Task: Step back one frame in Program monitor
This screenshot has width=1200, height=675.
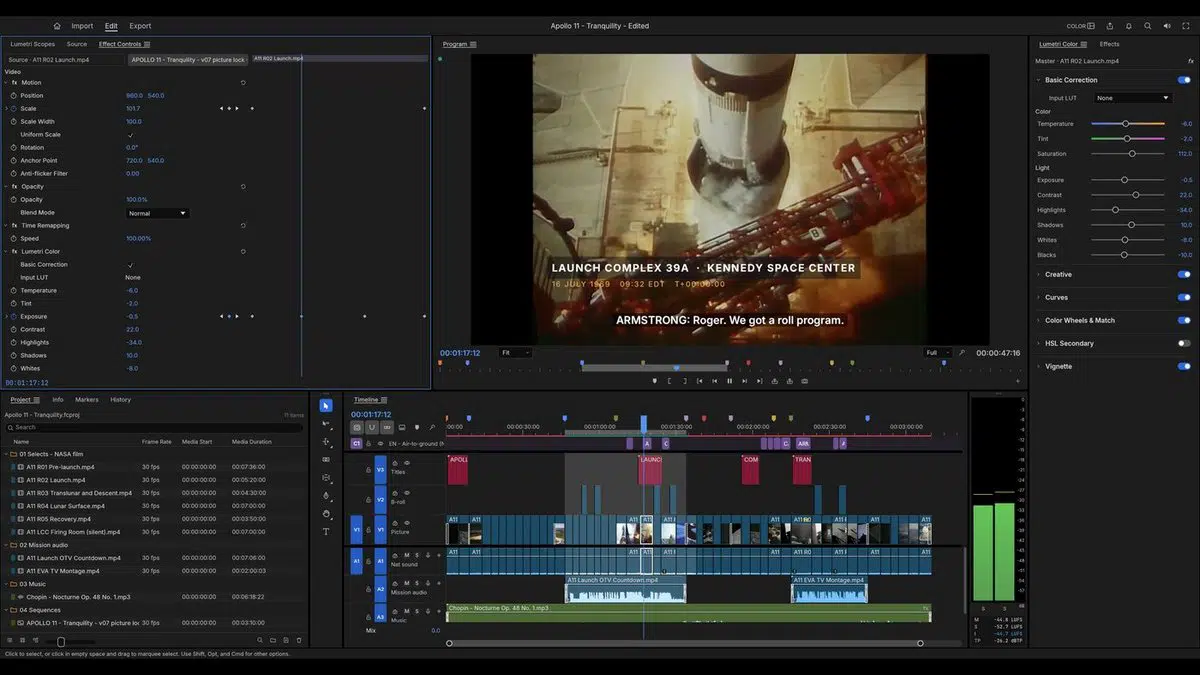Action: pyautogui.click(x=714, y=381)
